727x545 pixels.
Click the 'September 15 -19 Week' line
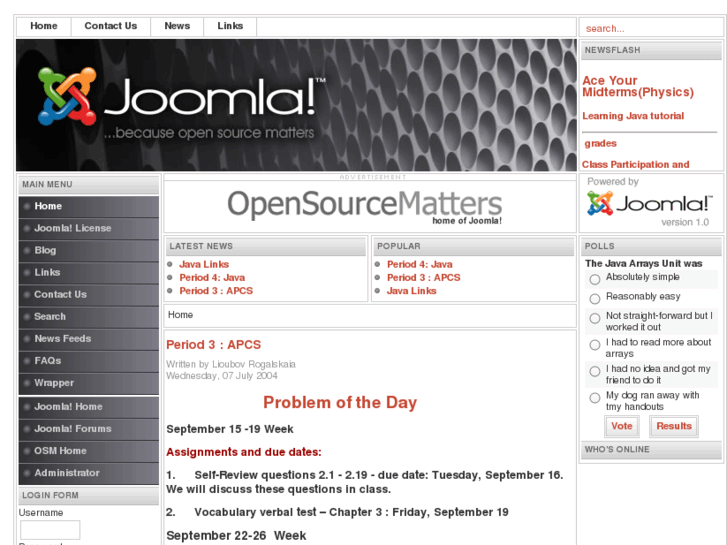[x=230, y=429]
